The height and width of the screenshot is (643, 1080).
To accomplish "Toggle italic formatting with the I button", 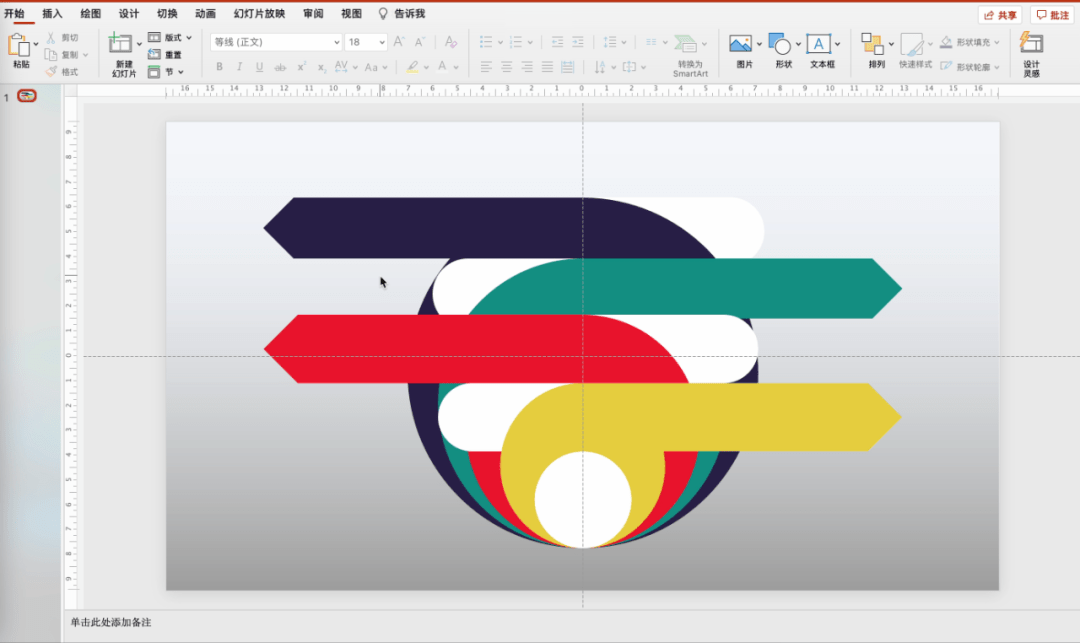I will pyautogui.click(x=239, y=67).
